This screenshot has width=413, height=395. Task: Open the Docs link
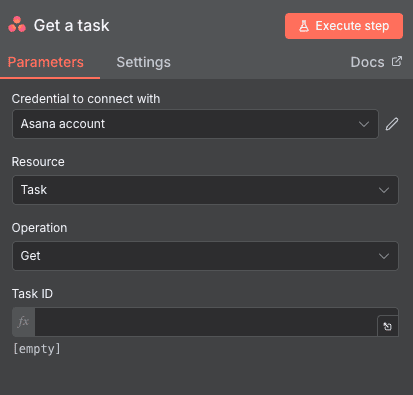pos(376,62)
